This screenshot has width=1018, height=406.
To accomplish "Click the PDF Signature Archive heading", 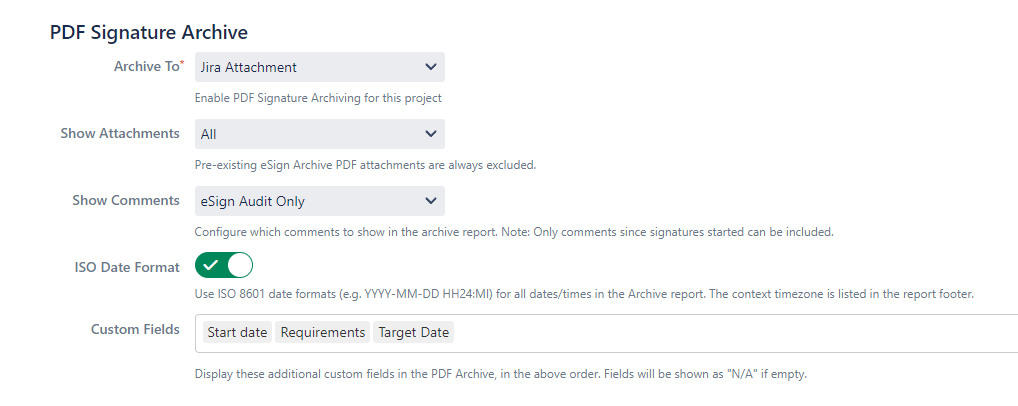I will [149, 32].
